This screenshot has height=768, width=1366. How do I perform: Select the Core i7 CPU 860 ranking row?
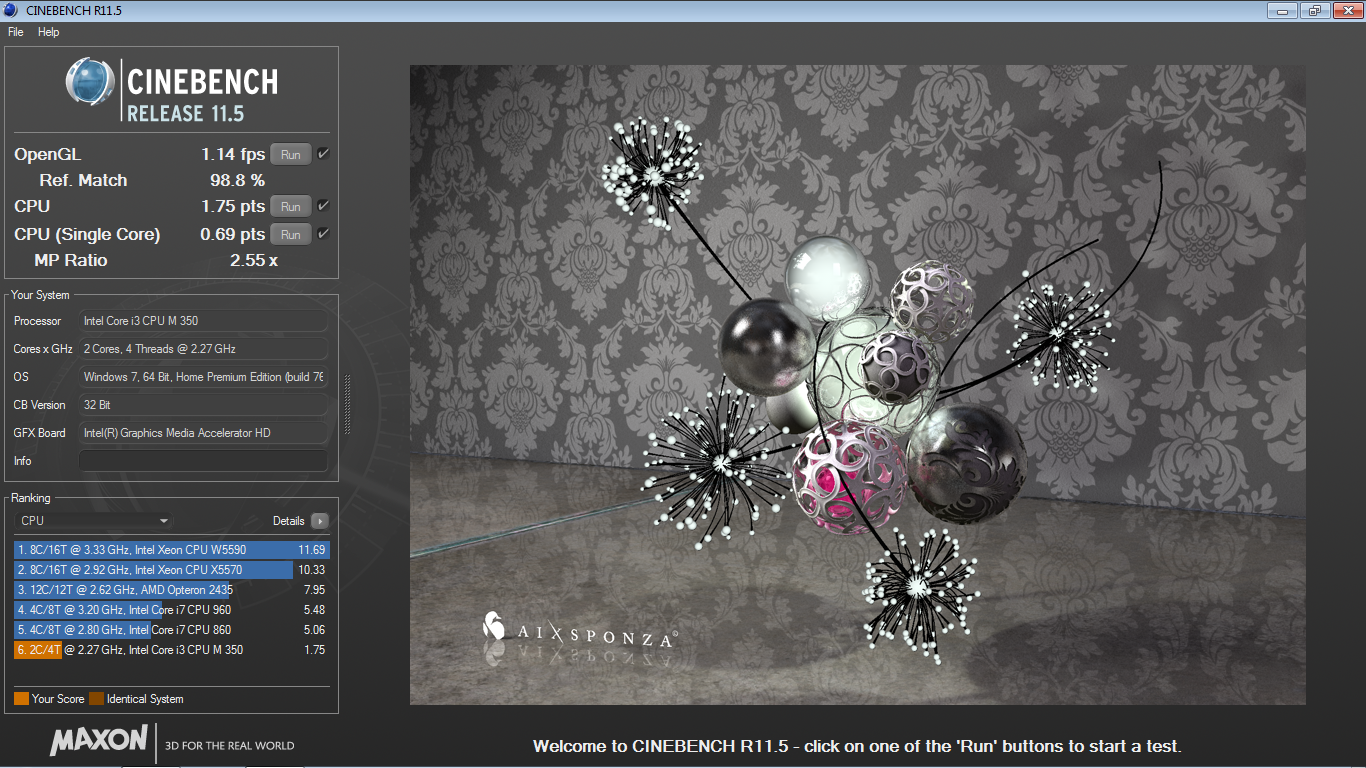click(171, 630)
